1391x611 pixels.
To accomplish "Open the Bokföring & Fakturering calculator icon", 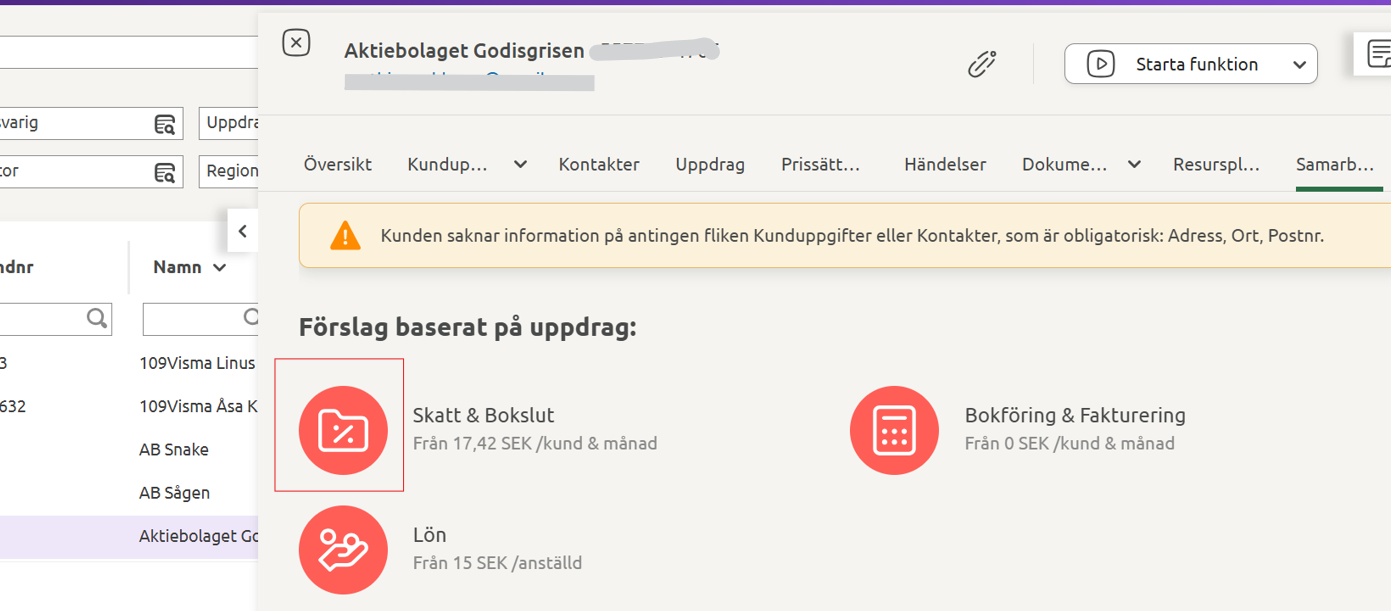I will pyautogui.click(x=894, y=430).
